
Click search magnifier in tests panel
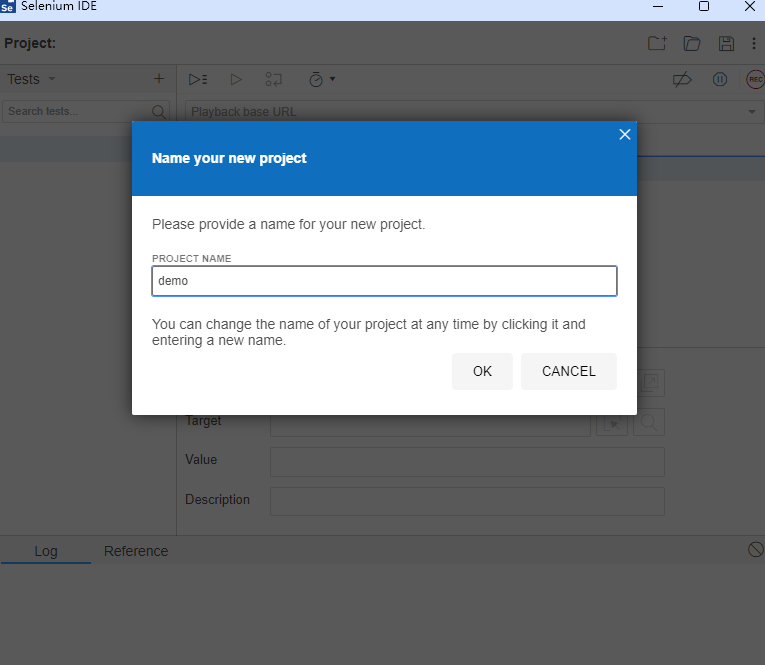coord(159,112)
